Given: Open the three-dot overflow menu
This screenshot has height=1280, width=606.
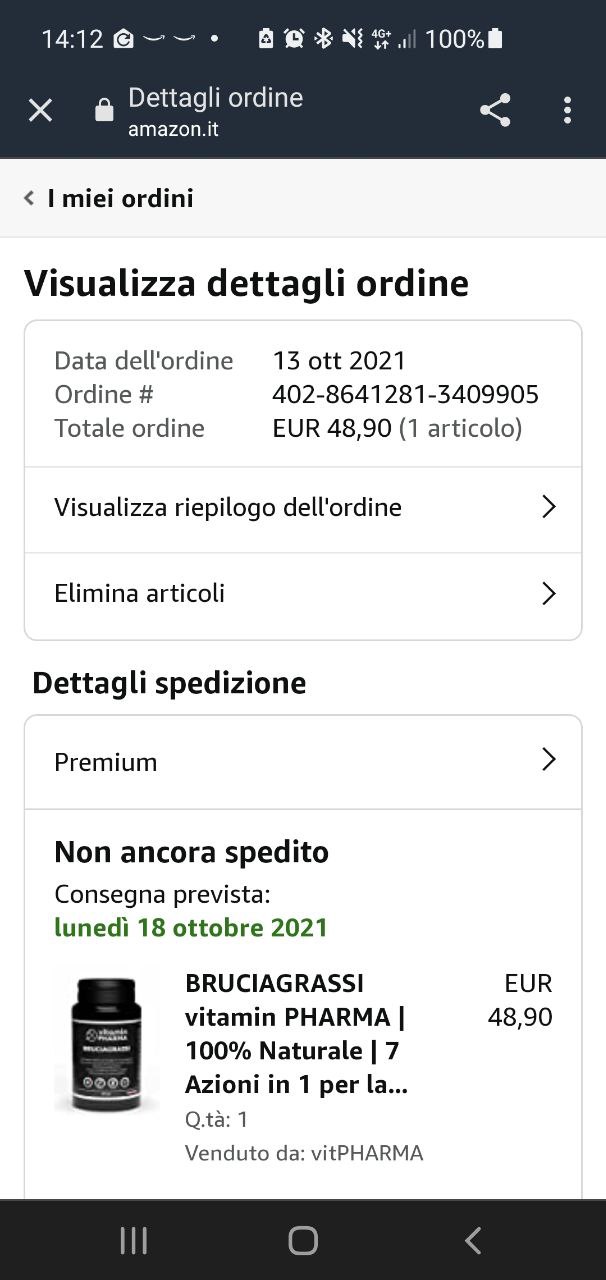Looking at the screenshot, I should (x=567, y=110).
